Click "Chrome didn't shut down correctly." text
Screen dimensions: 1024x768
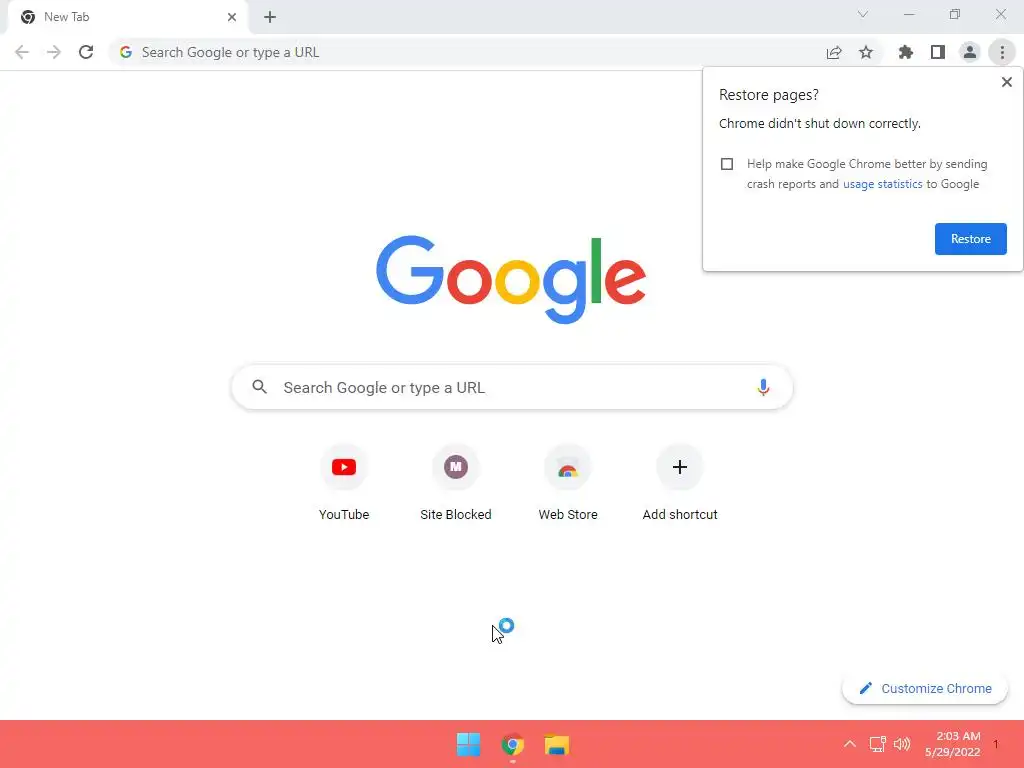tap(820, 123)
